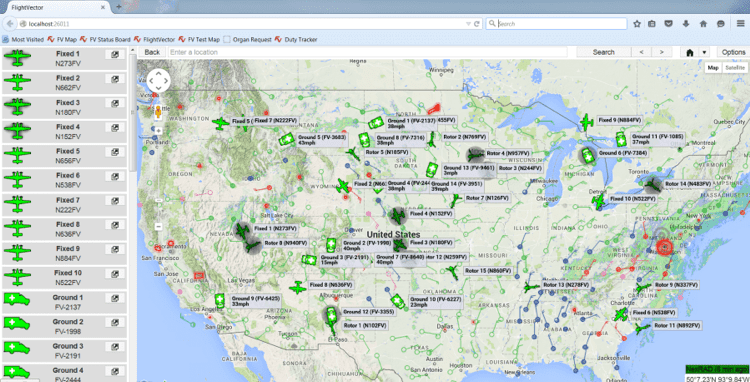Click the map home icon
The width and height of the screenshot is (750, 382).
(689, 52)
